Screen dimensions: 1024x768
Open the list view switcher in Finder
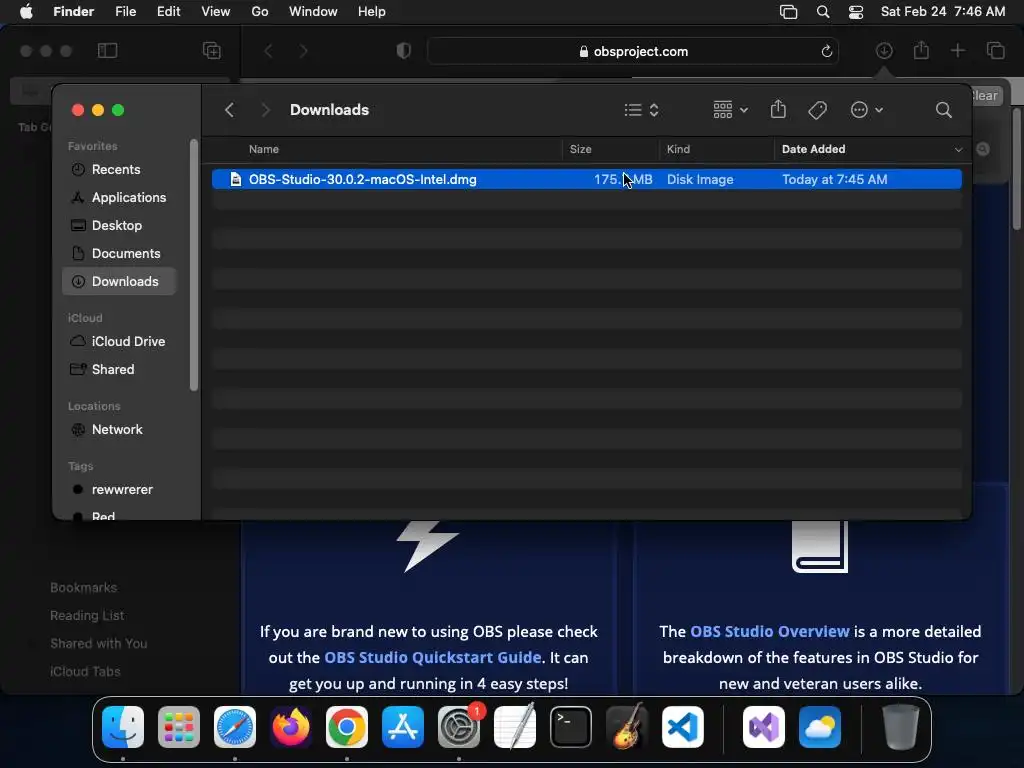tap(641, 110)
